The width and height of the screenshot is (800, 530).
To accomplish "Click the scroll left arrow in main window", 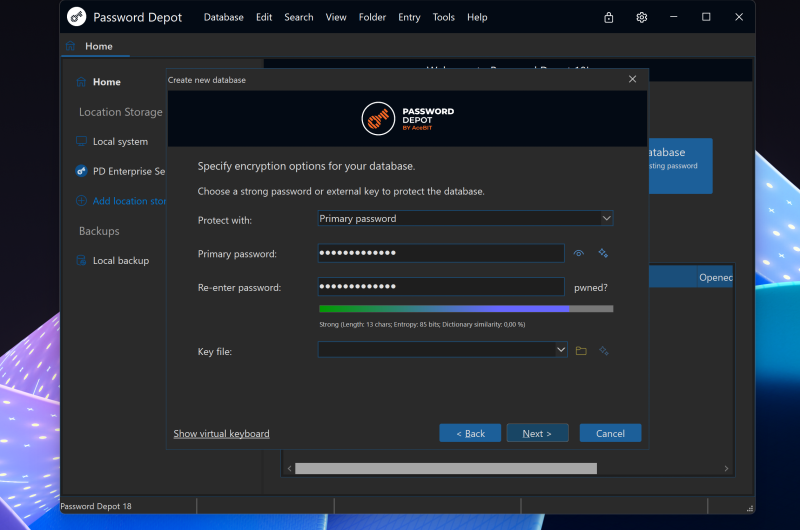I will coord(289,468).
